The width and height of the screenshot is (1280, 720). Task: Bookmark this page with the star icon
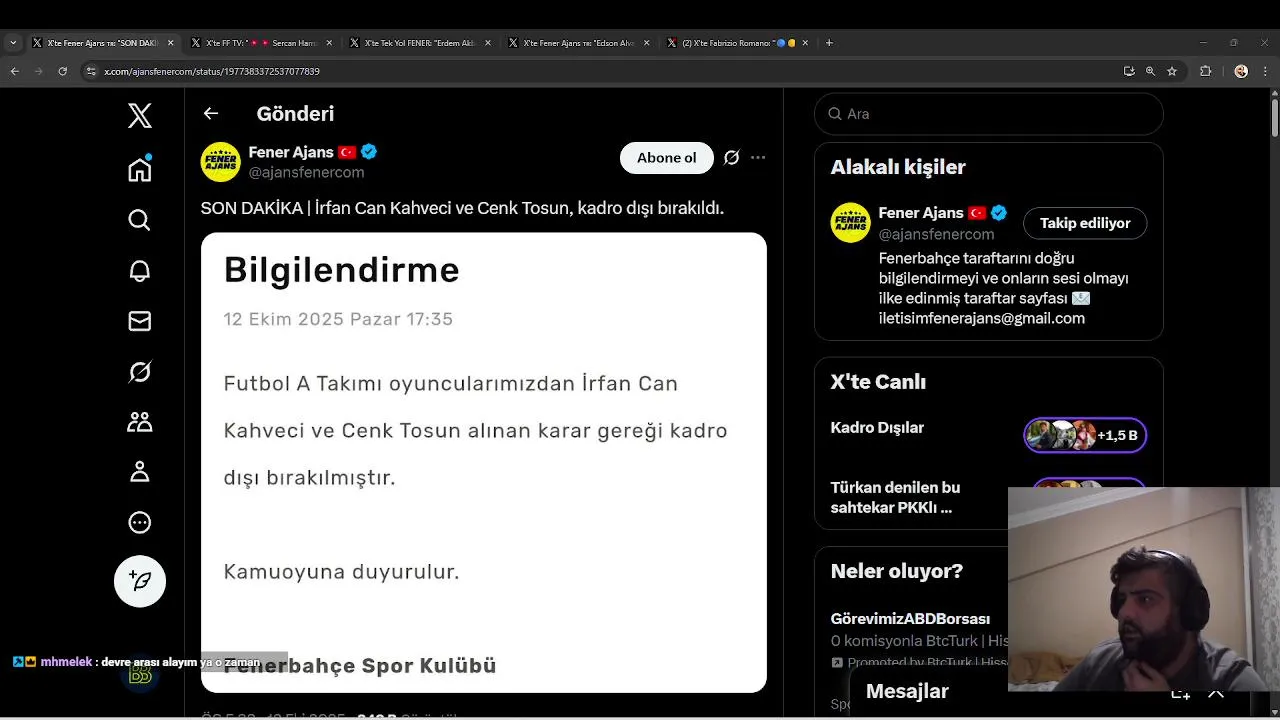1172,71
